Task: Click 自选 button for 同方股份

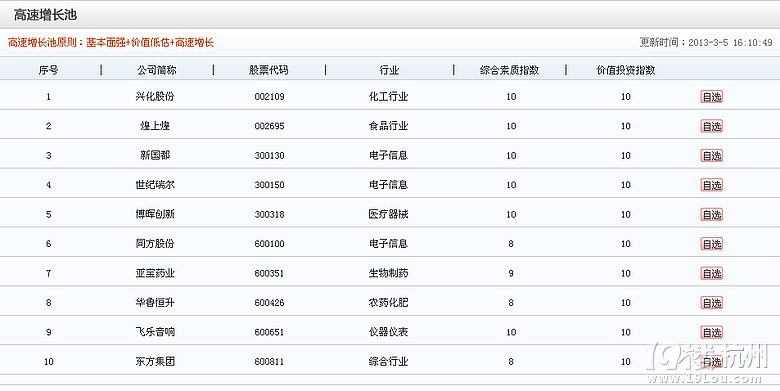Action: (711, 244)
